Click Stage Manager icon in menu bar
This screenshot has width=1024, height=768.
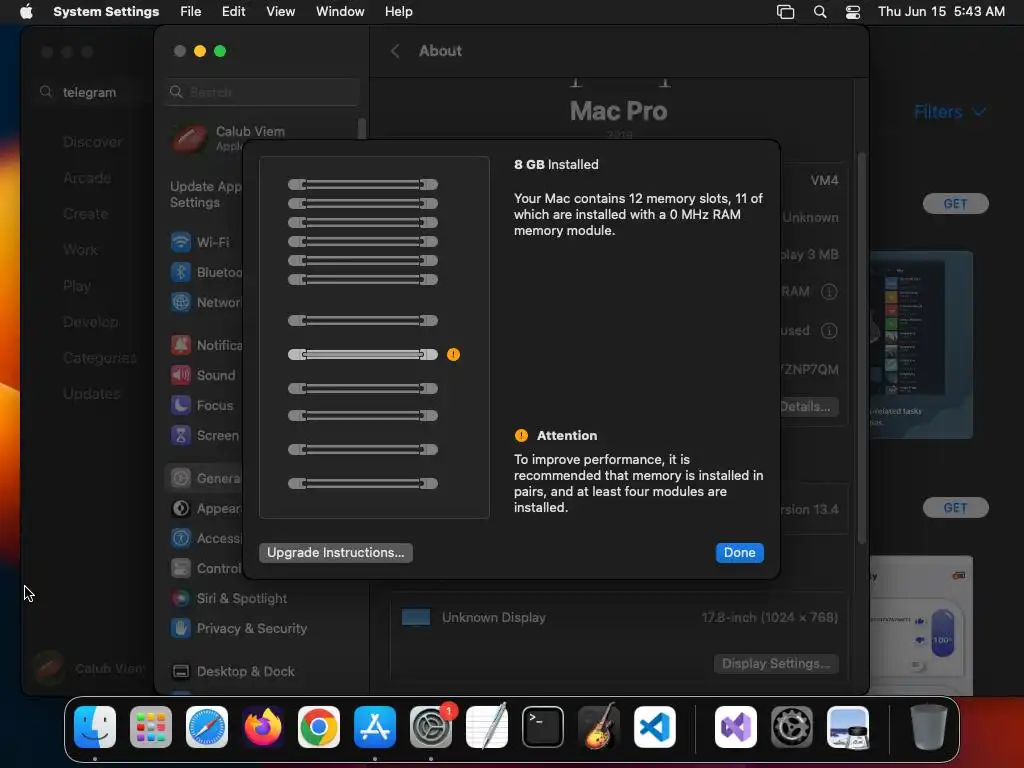click(786, 12)
